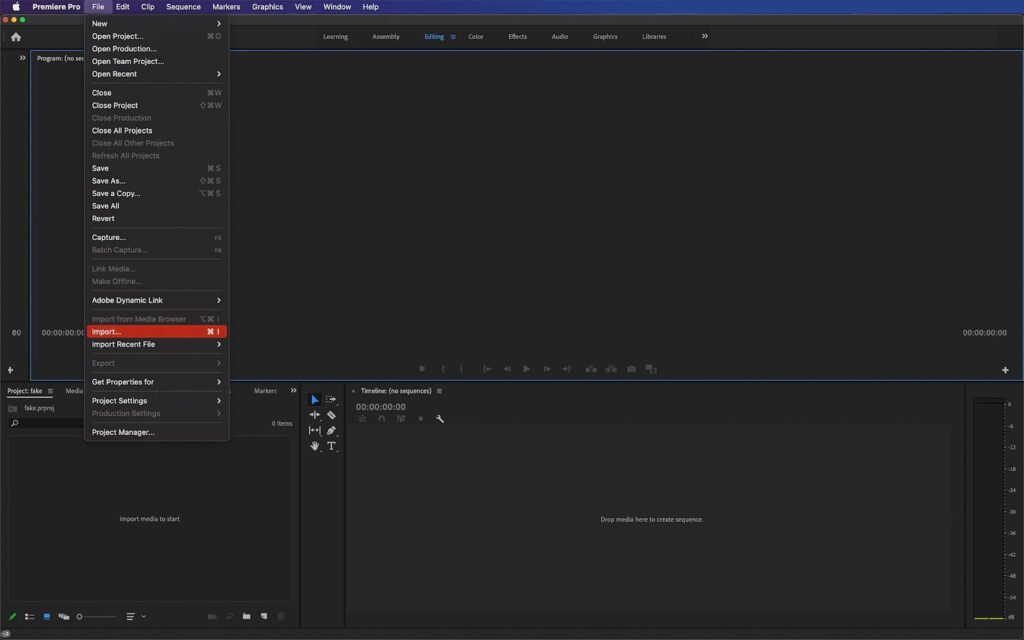Click the Lift button
Viewport: 1024px width, 640px height.
(x=591, y=369)
